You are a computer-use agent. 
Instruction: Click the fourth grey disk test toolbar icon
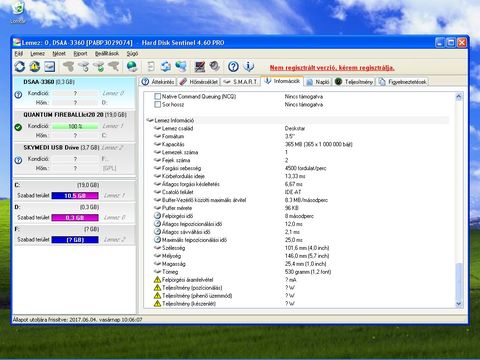tap(114, 67)
